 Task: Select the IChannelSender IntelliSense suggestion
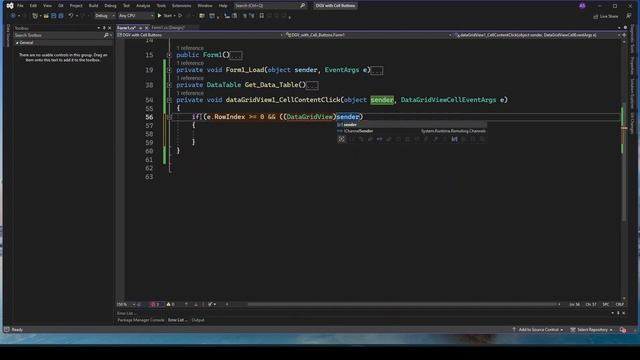411,131
